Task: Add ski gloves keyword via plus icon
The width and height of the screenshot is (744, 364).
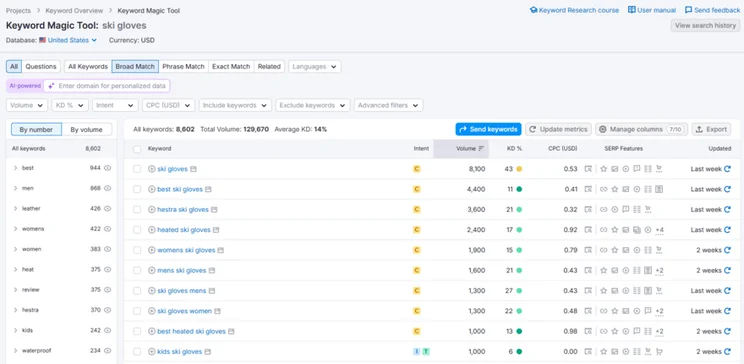Action: 152,169
